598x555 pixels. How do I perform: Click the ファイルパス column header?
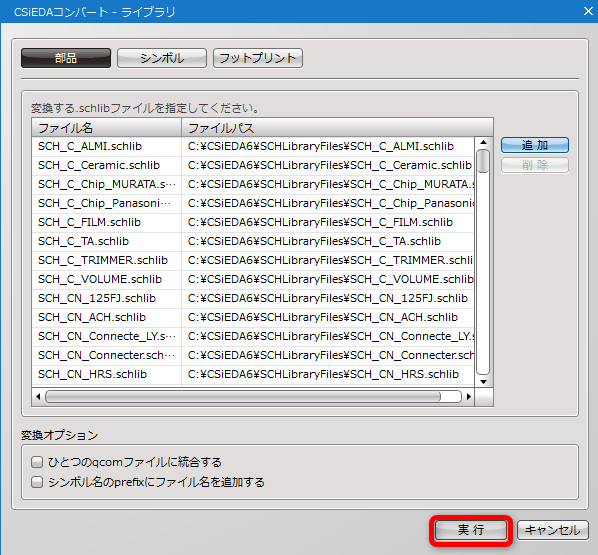(338, 128)
